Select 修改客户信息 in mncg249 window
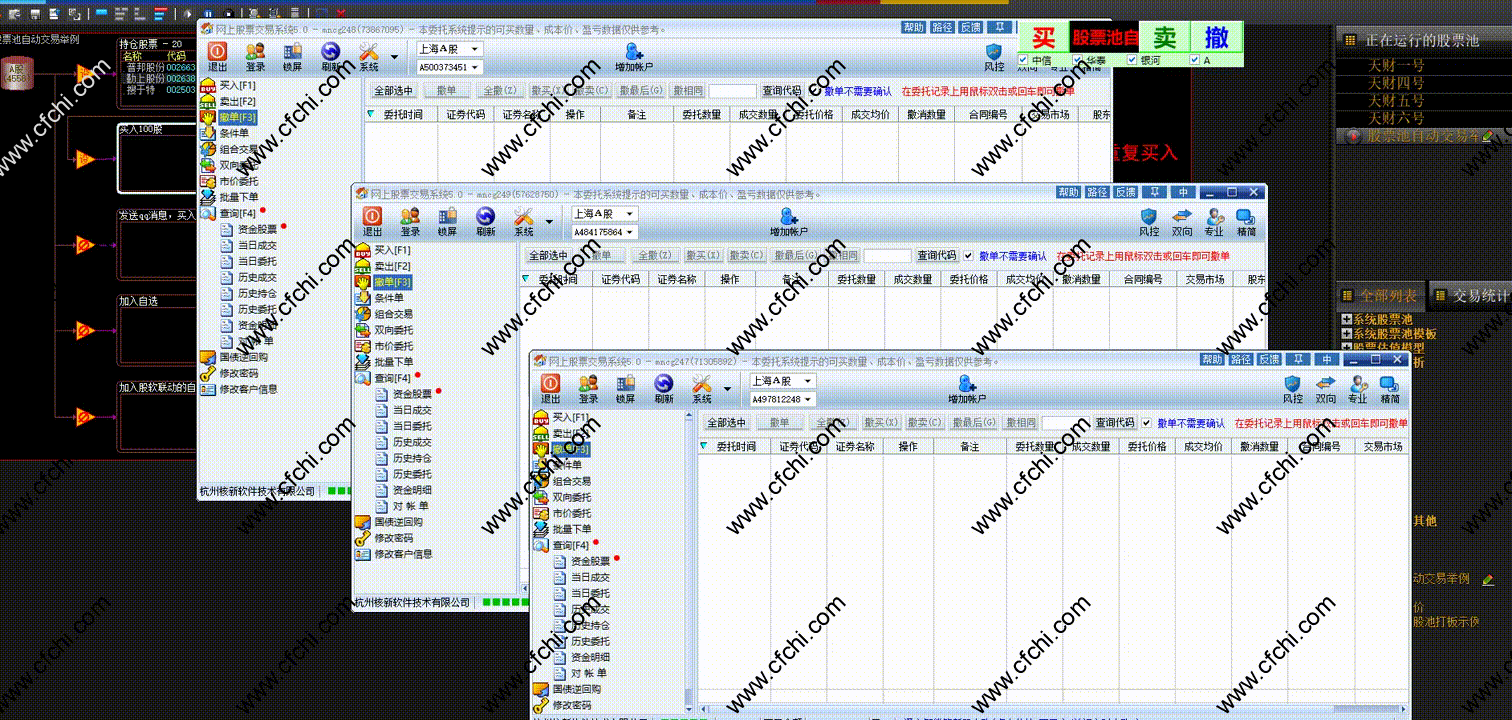 [x=404, y=553]
